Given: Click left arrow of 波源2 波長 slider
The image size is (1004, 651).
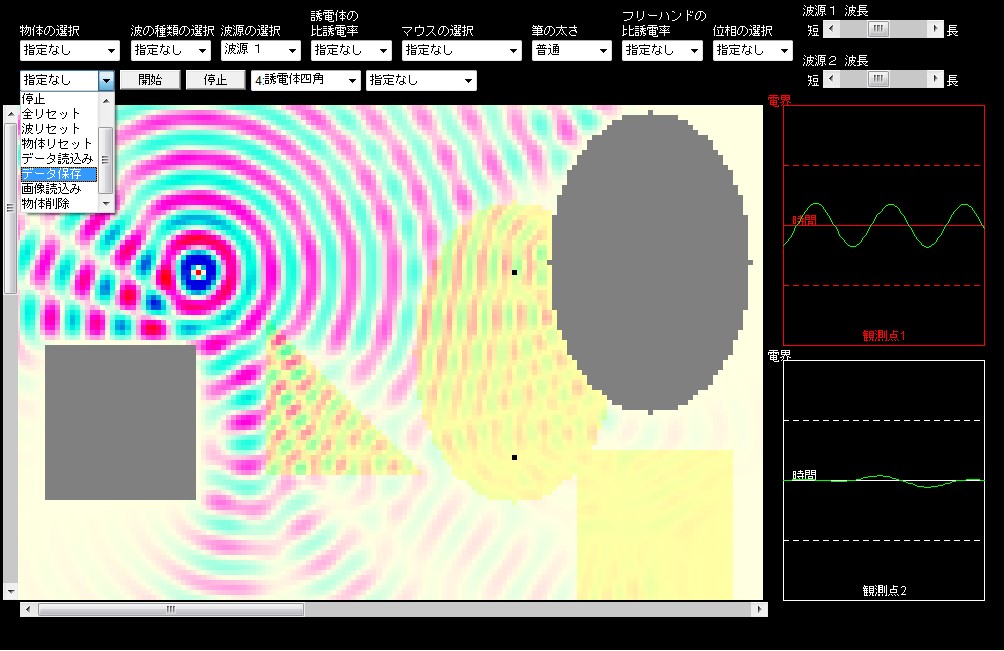Looking at the screenshot, I should (831, 79).
